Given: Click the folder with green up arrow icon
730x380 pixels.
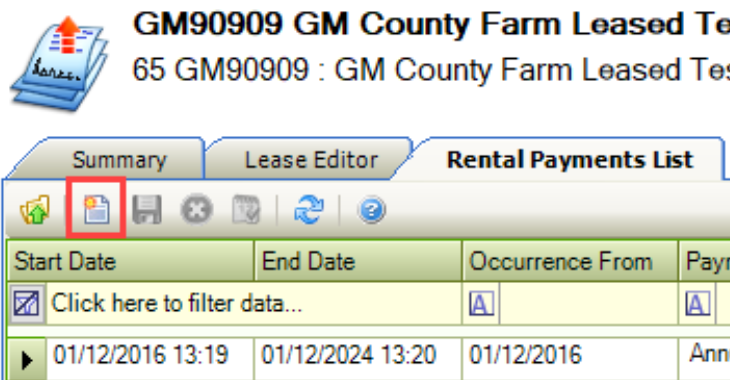Looking at the screenshot, I should 35,210.
